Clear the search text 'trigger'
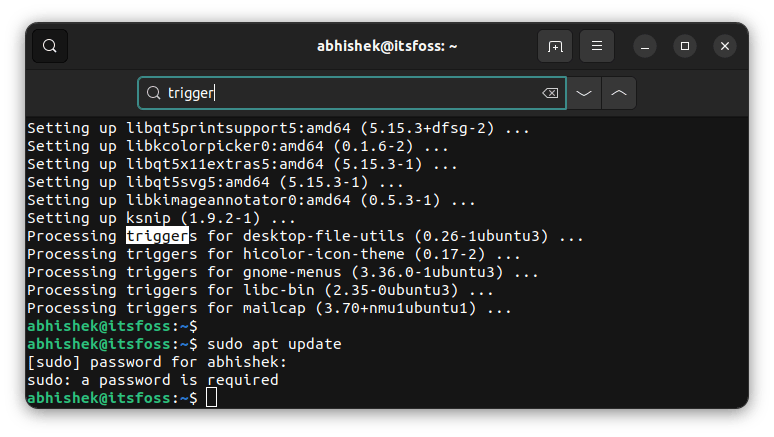The width and height of the screenshot is (774, 437). click(549, 93)
